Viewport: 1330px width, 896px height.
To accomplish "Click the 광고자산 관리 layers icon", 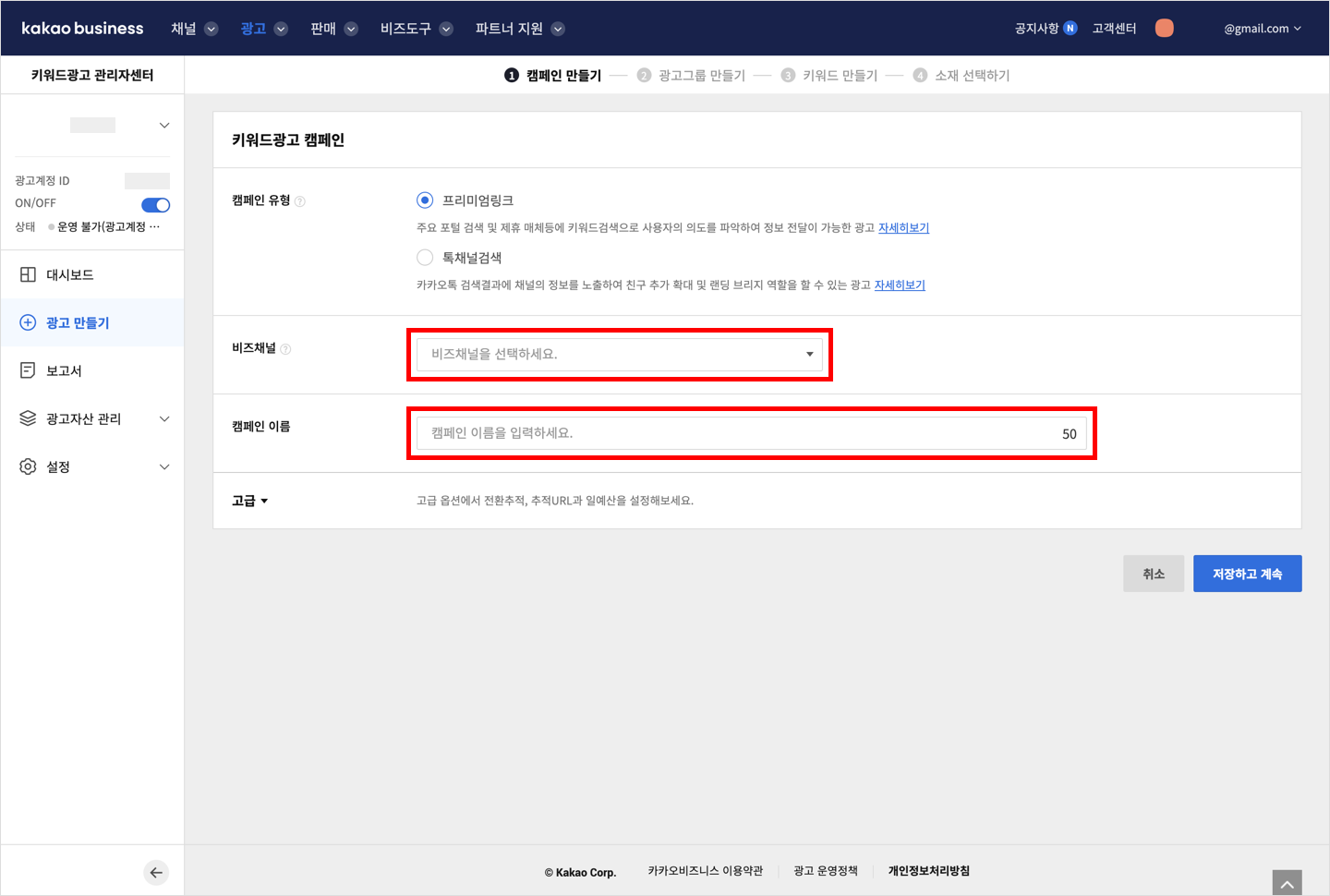I will click(28, 418).
